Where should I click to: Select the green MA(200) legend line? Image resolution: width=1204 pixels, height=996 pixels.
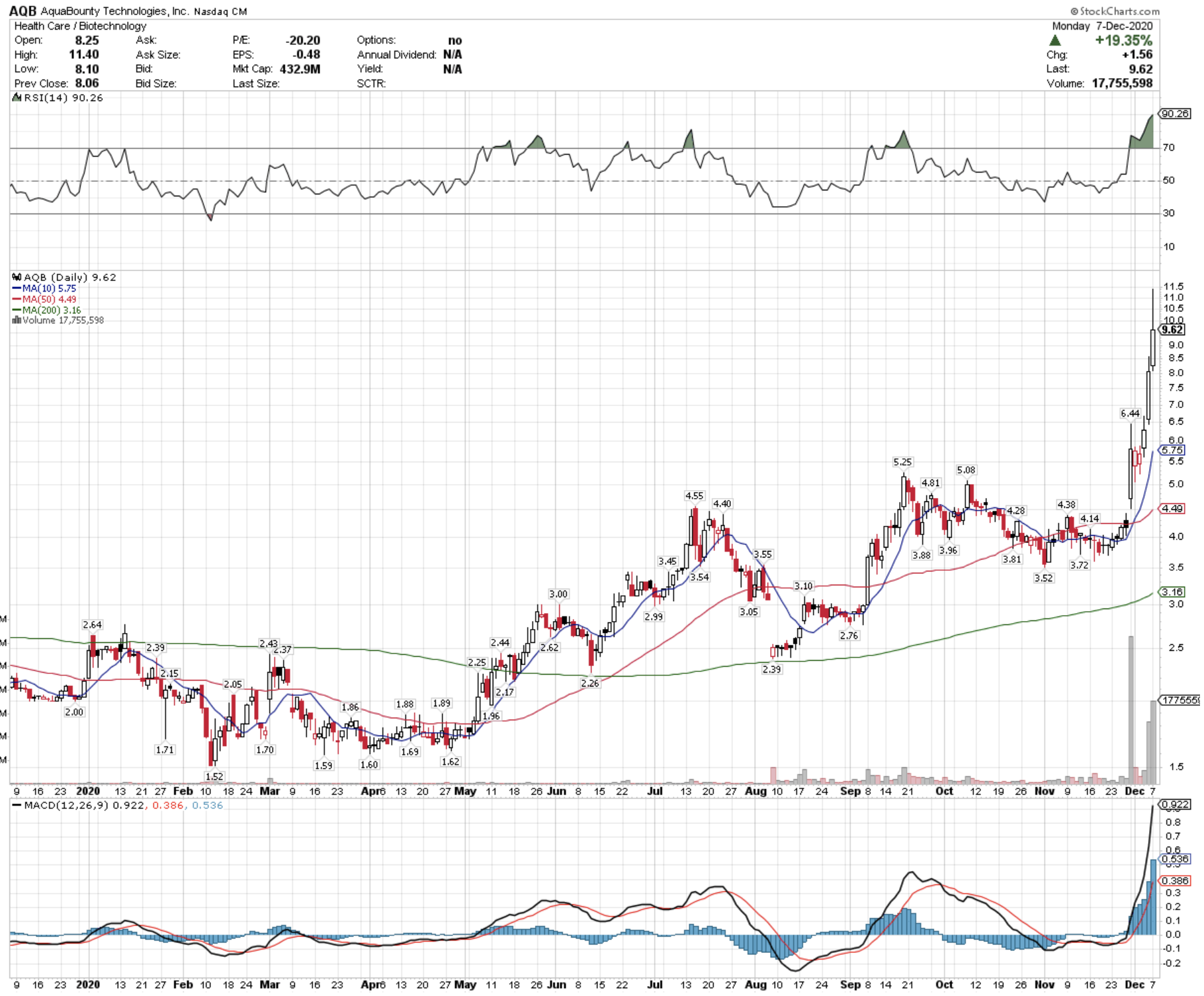pos(17,310)
